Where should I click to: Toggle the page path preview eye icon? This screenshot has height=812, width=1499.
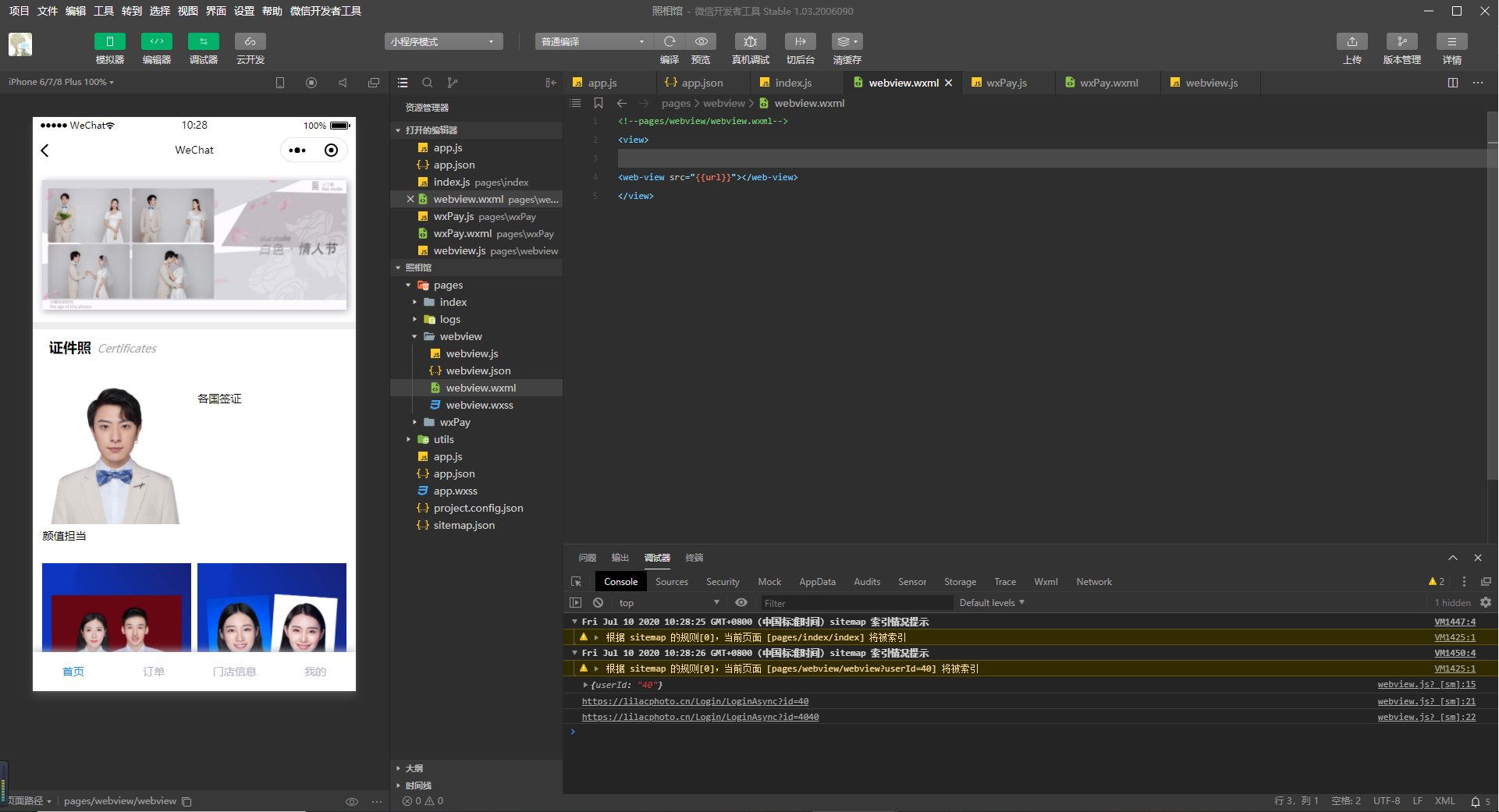point(352,802)
